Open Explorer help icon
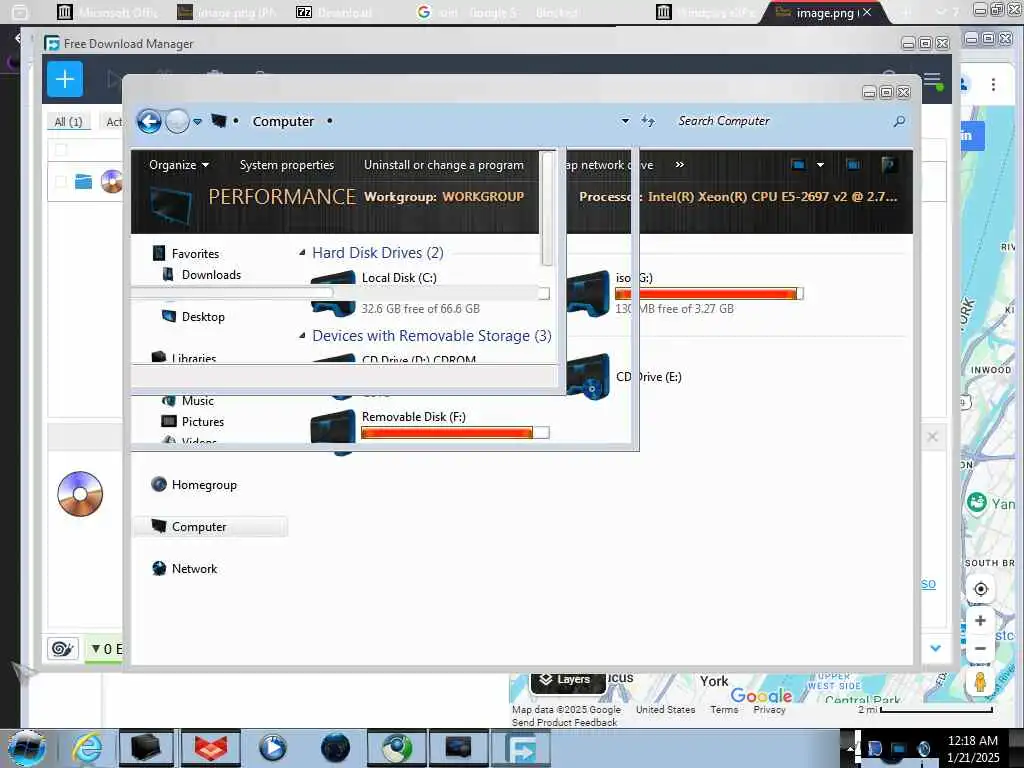1024x768 pixels. (x=888, y=165)
